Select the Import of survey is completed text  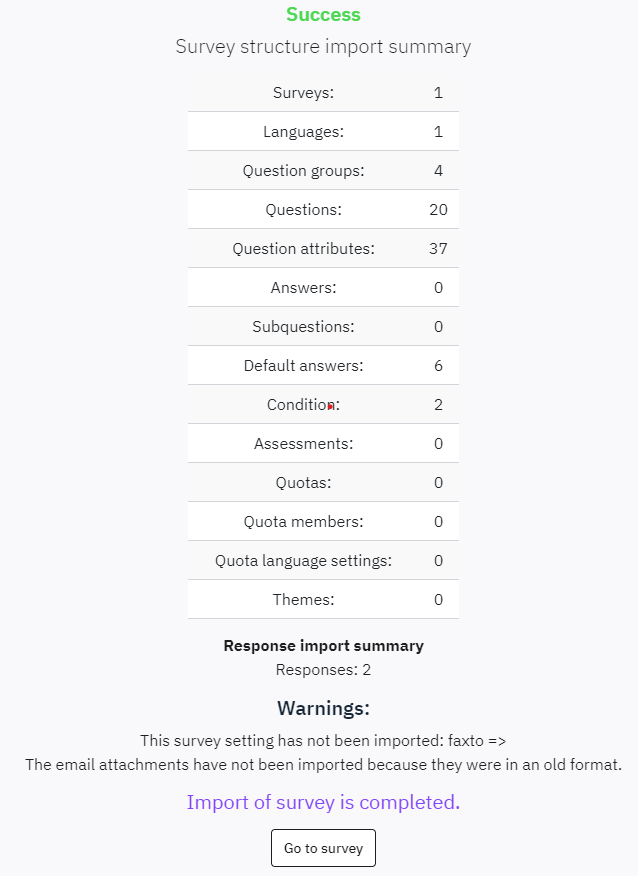[323, 802]
